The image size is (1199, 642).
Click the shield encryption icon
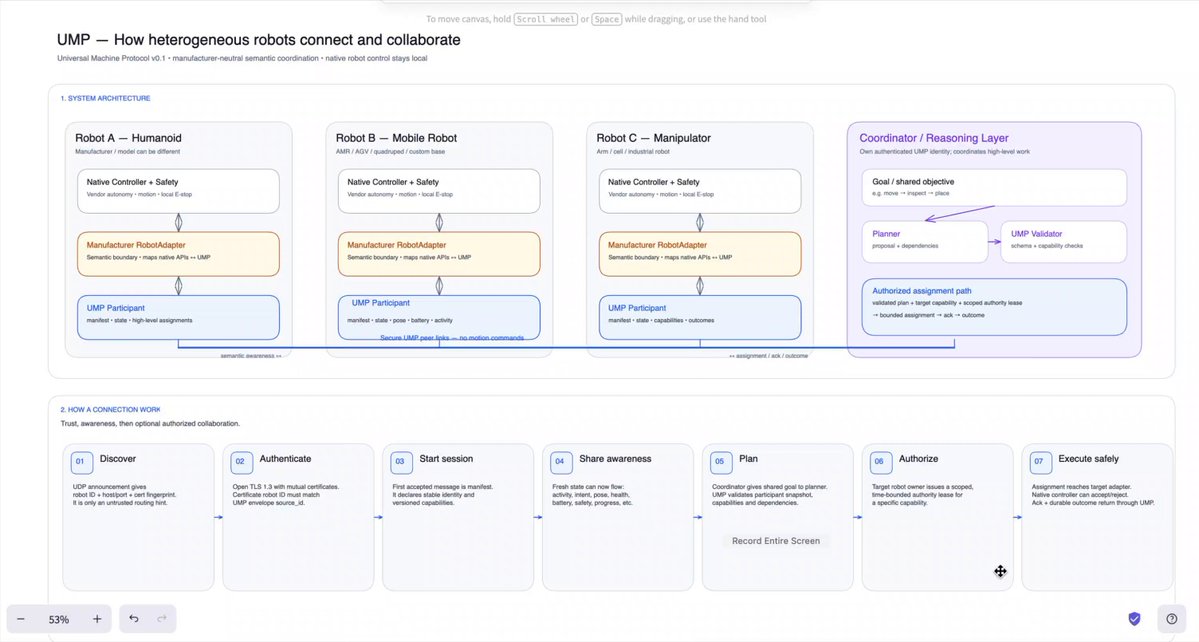(1134, 619)
